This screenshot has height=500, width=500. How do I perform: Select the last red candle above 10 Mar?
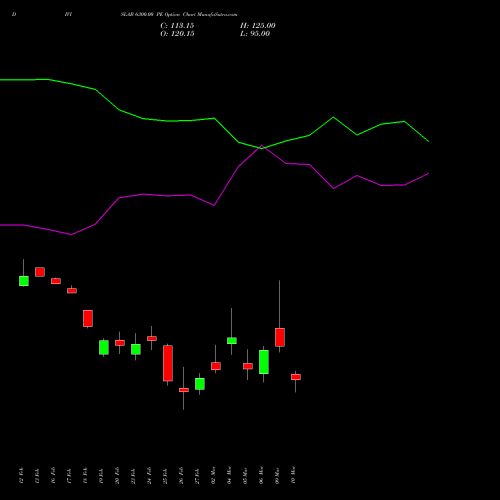coord(296,377)
